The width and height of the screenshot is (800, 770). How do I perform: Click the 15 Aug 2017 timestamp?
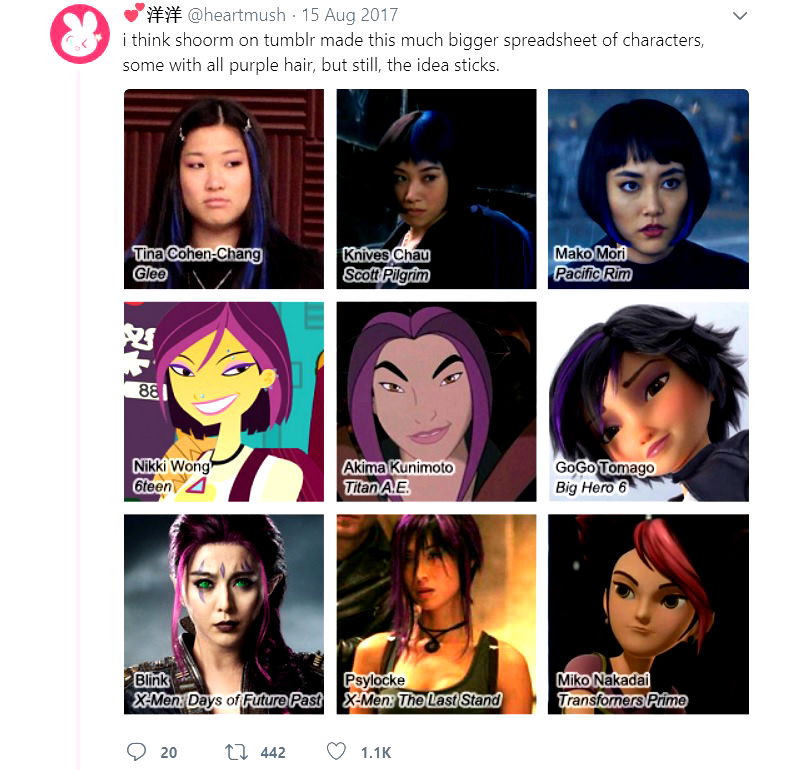(x=349, y=15)
